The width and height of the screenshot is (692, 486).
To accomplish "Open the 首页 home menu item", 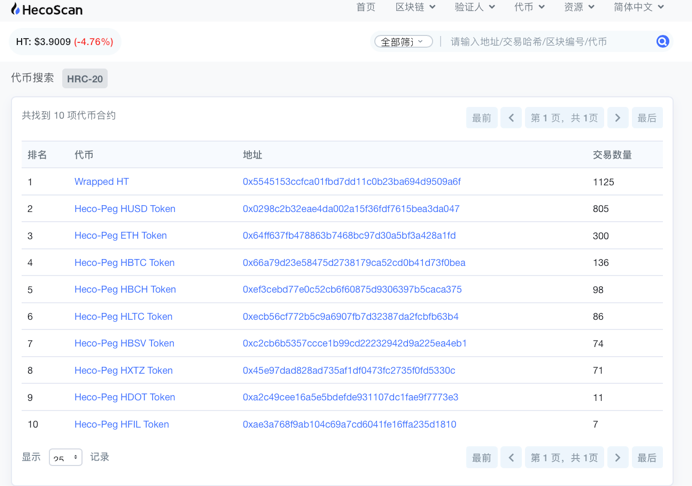I will coord(365,7).
